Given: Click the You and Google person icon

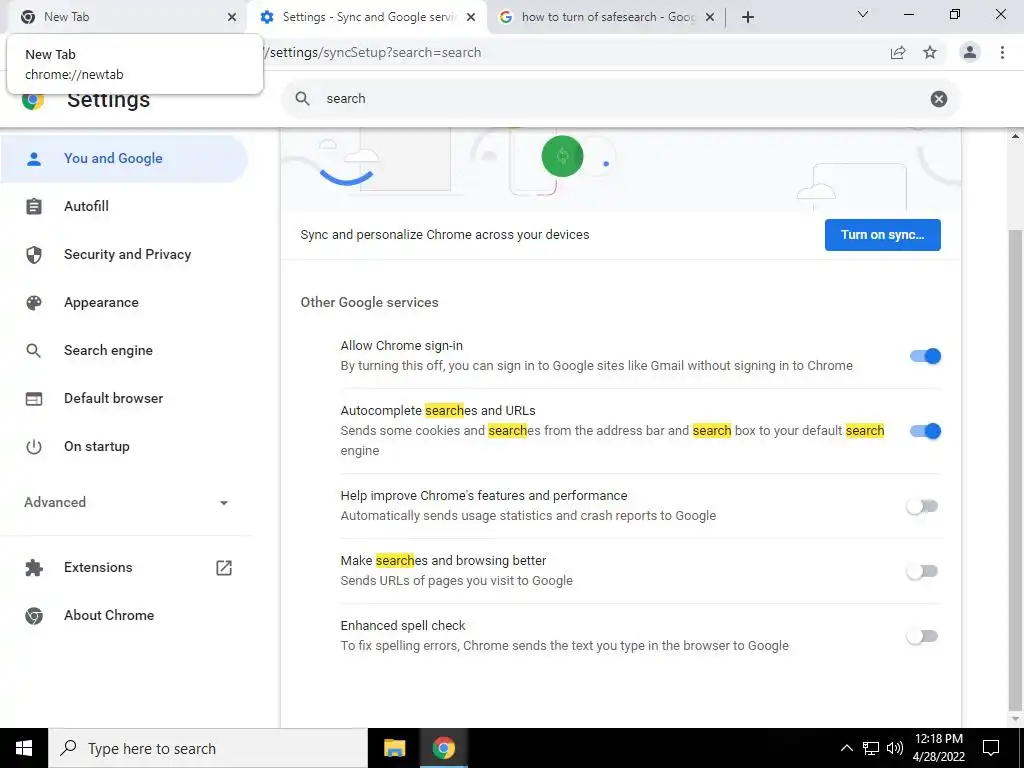Looking at the screenshot, I should click(x=34, y=158).
